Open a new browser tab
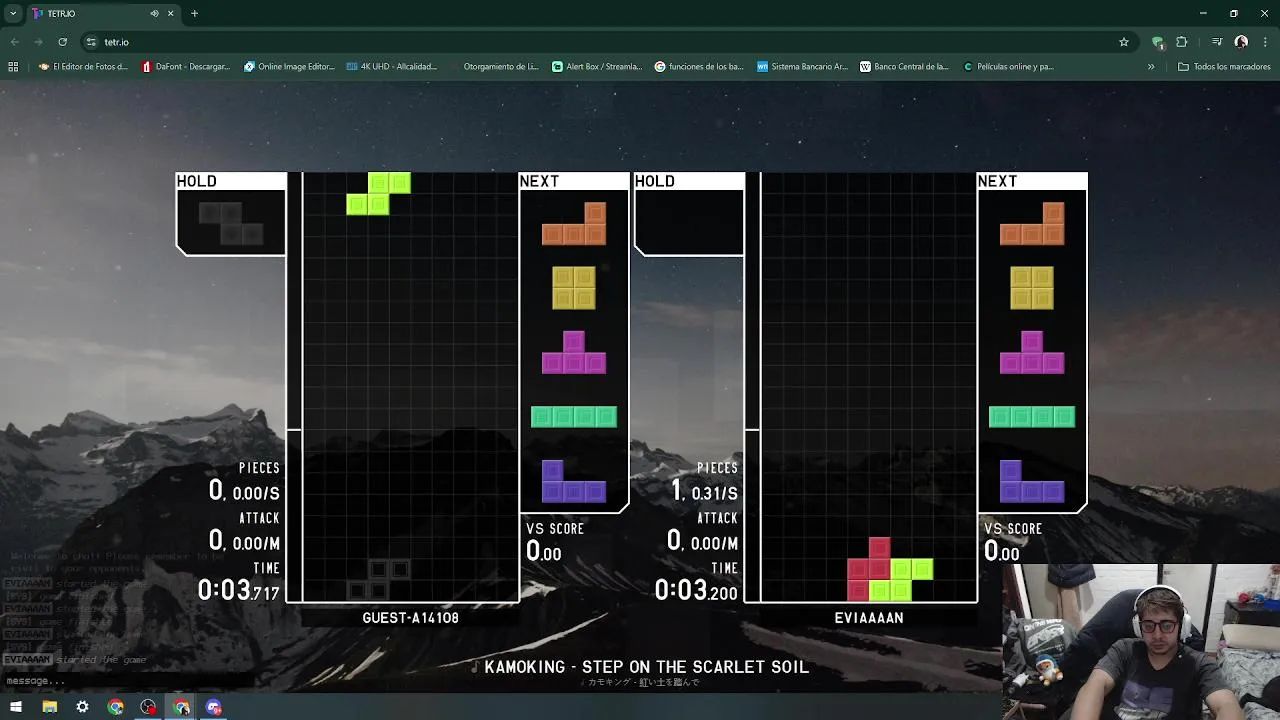Viewport: 1280px width, 720px height. pos(194,14)
